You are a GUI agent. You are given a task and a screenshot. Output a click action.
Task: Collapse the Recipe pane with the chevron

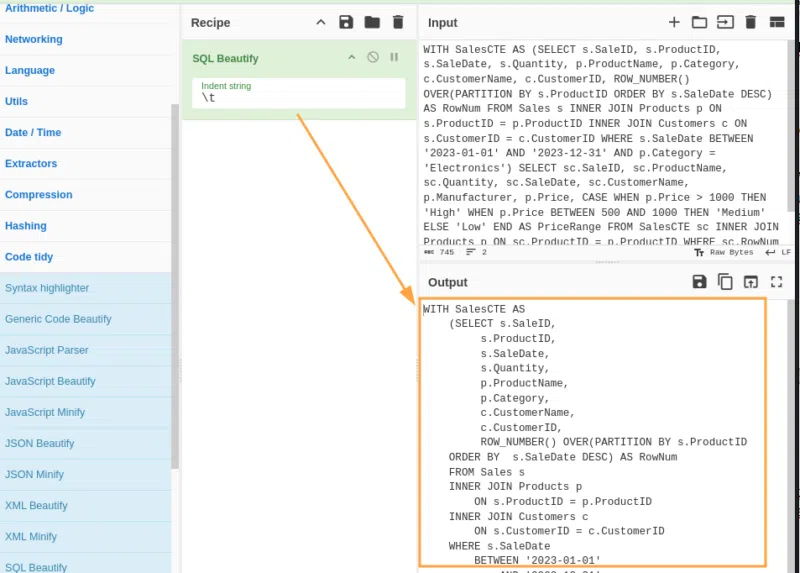[x=320, y=22]
